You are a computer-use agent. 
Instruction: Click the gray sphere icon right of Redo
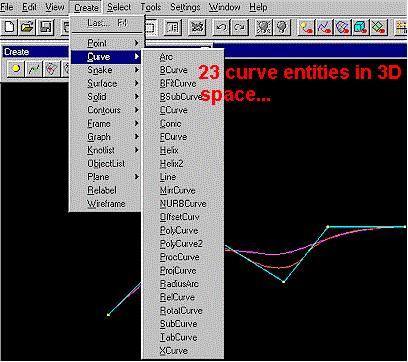click(x=263, y=27)
